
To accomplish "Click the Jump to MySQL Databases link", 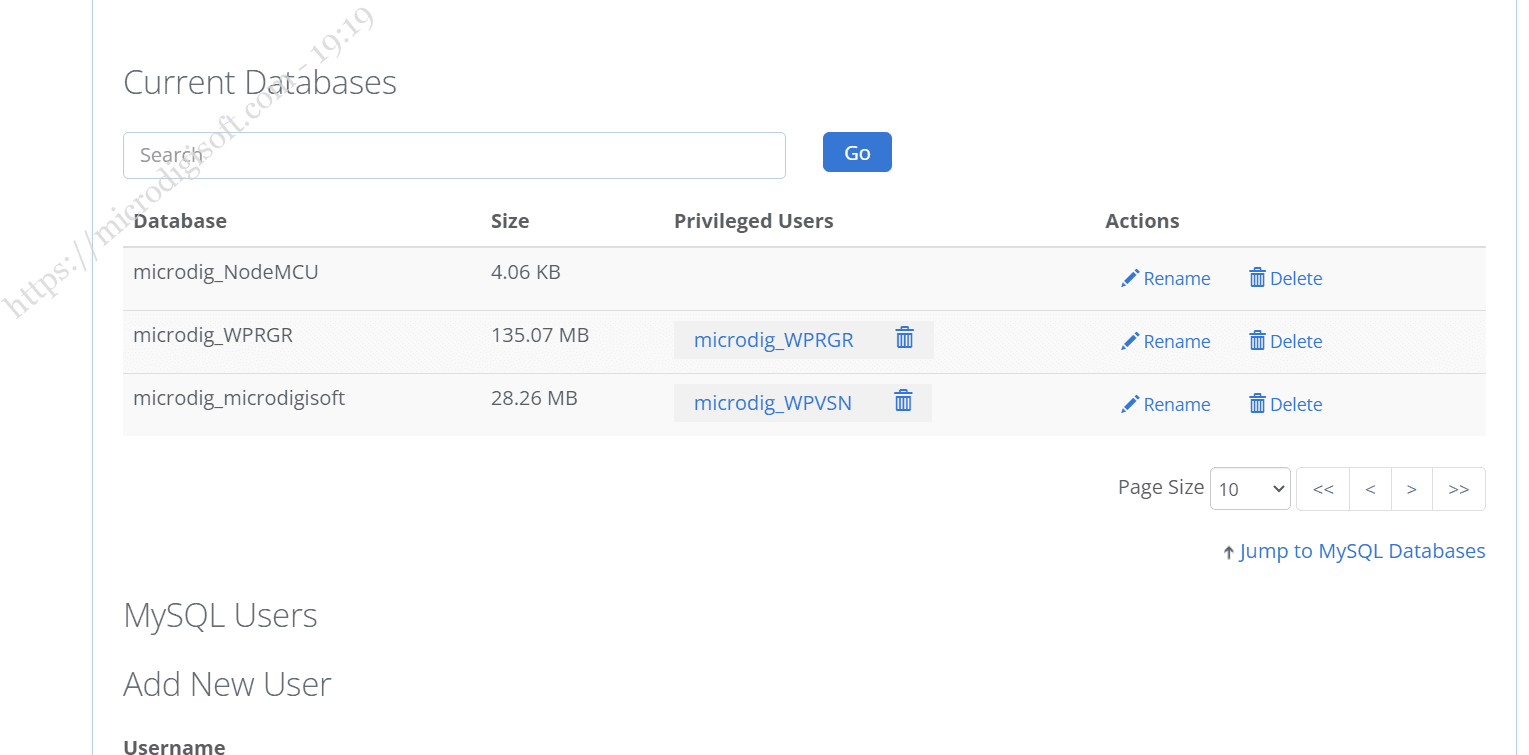I will click(x=1362, y=550).
